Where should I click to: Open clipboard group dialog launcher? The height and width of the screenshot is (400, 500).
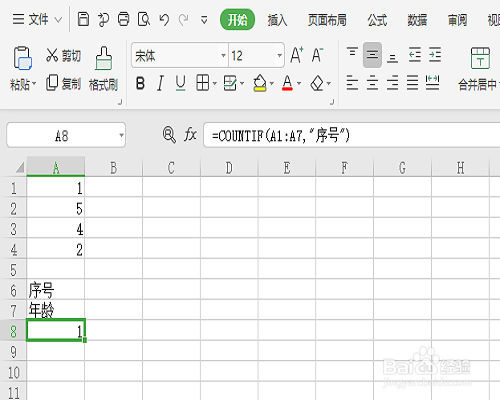click(x=120, y=102)
